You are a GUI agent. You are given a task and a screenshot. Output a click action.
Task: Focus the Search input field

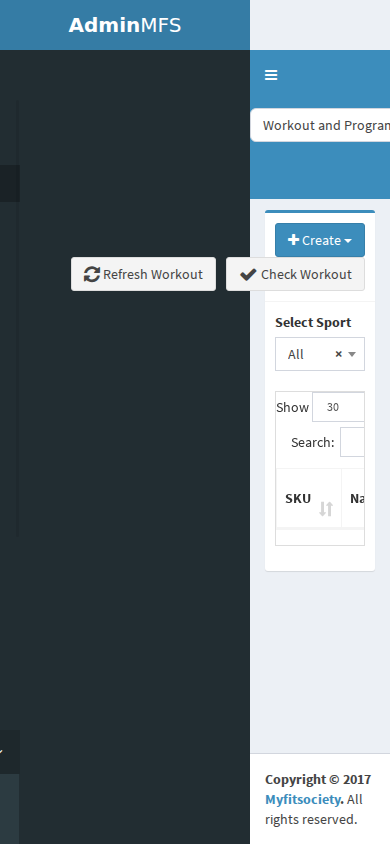point(352,442)
